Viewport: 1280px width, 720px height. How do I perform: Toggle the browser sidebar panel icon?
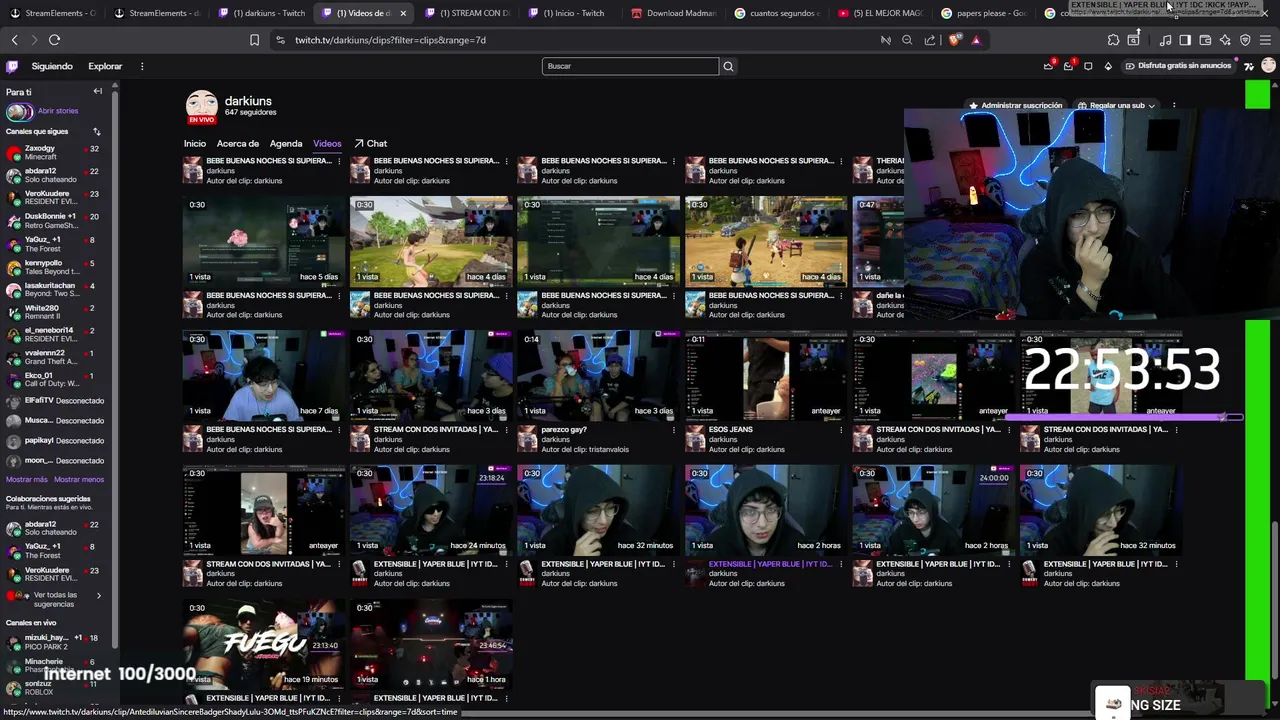click(1185, 40)
